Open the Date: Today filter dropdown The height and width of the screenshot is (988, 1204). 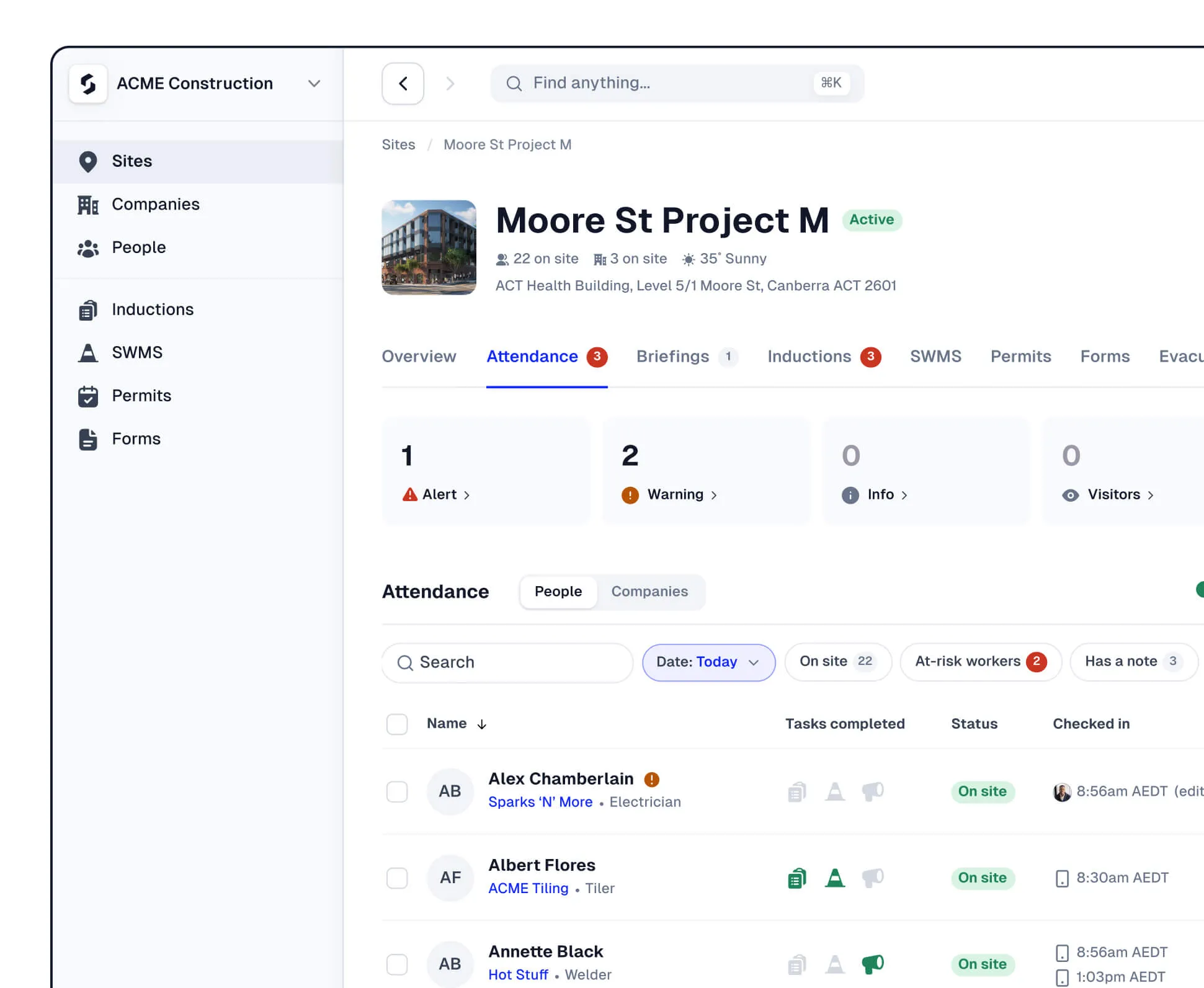pyautogui.click(x=708, y=662)
